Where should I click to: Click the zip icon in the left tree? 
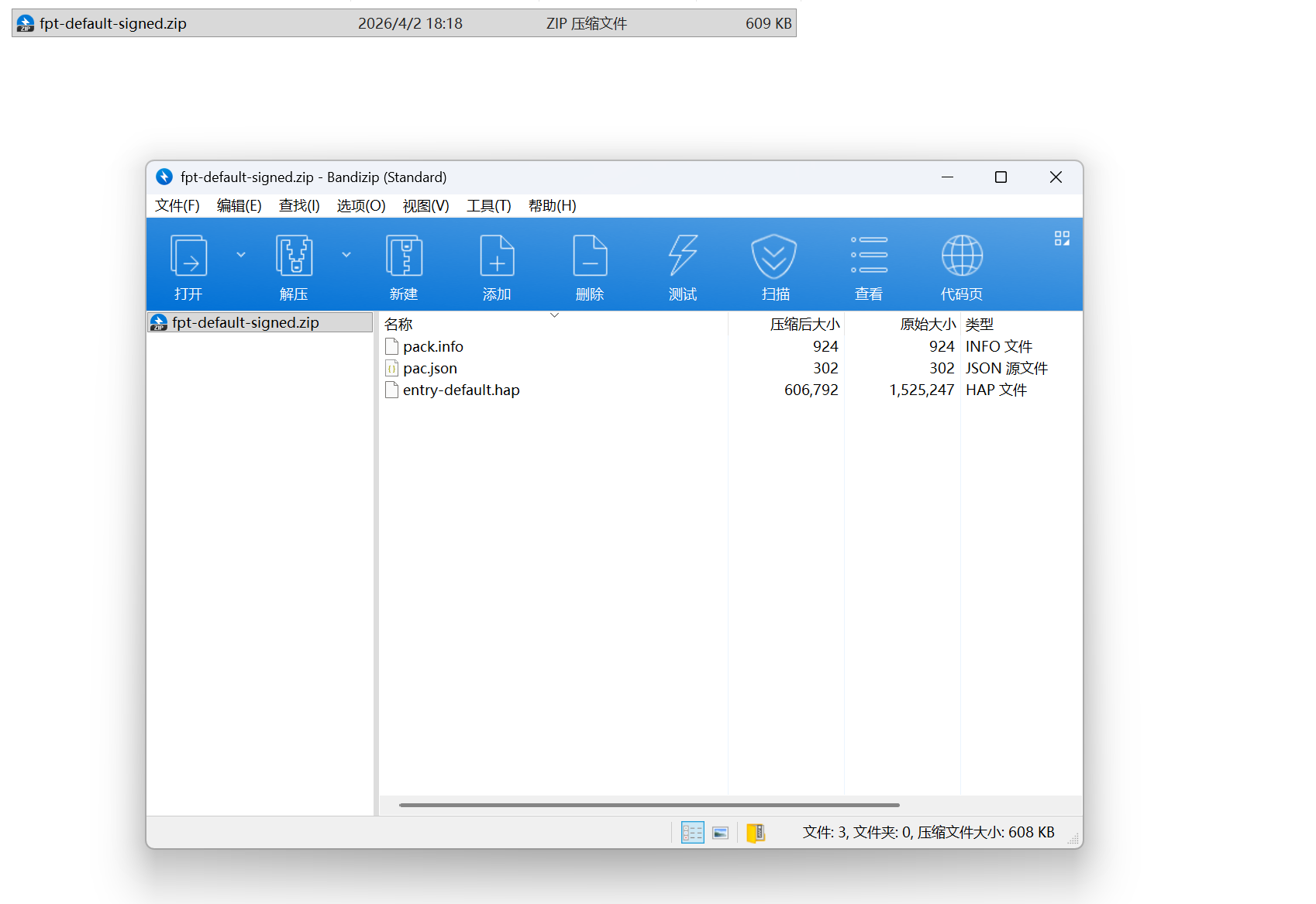point(159,322)
